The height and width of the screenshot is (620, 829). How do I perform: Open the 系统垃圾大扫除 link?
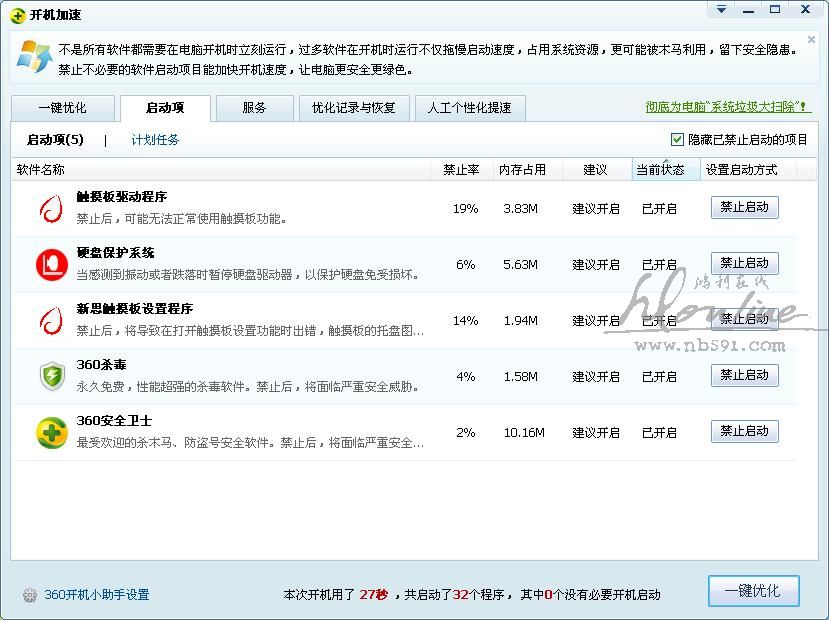(727, 107)
